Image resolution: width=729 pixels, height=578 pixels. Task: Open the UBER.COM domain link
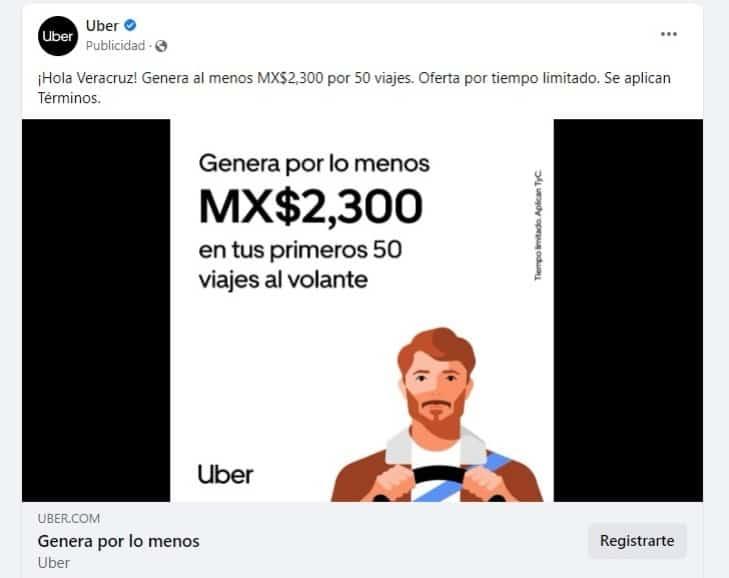69,518
